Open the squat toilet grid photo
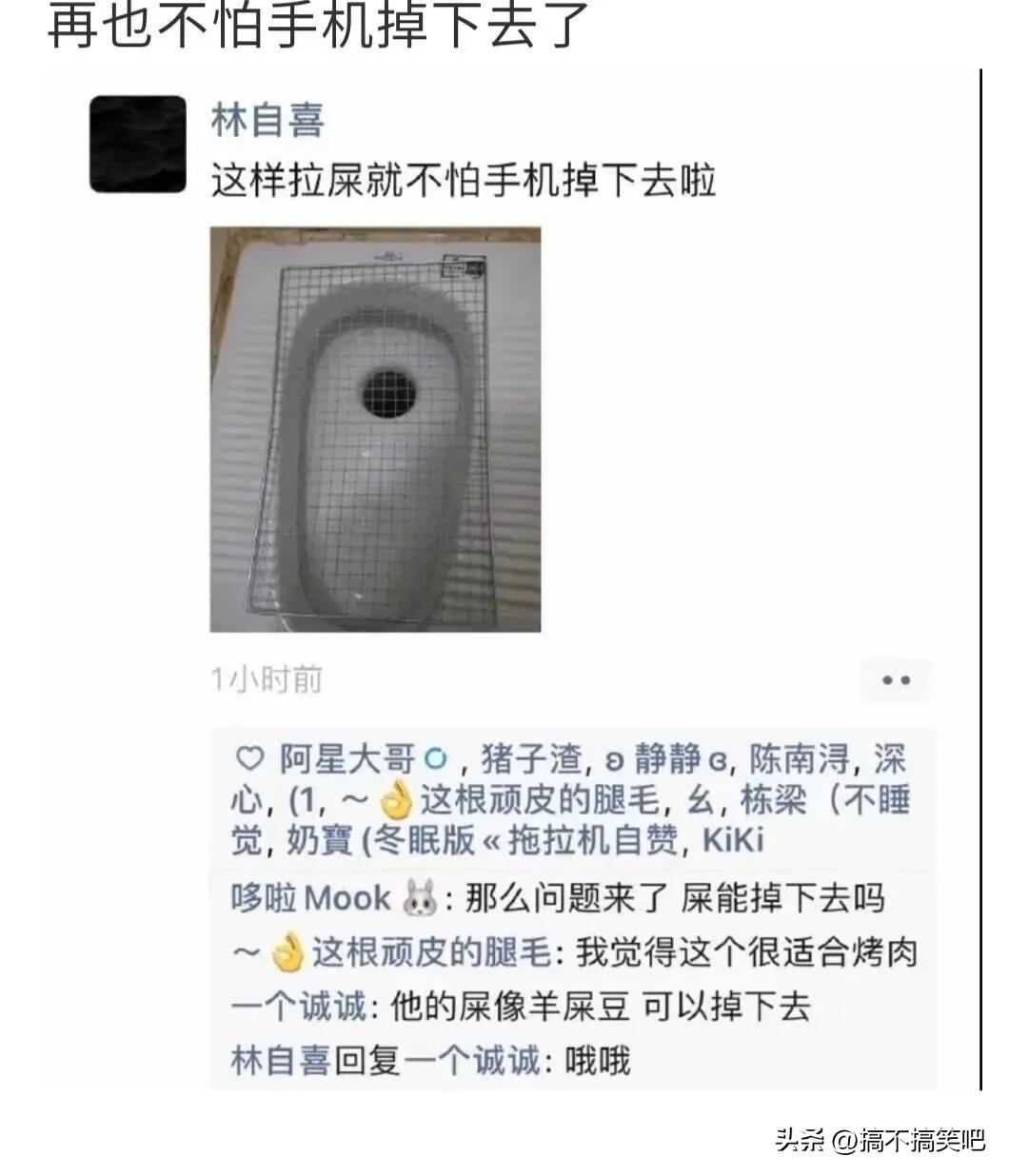The image size is (1009, 1176). 375,429
